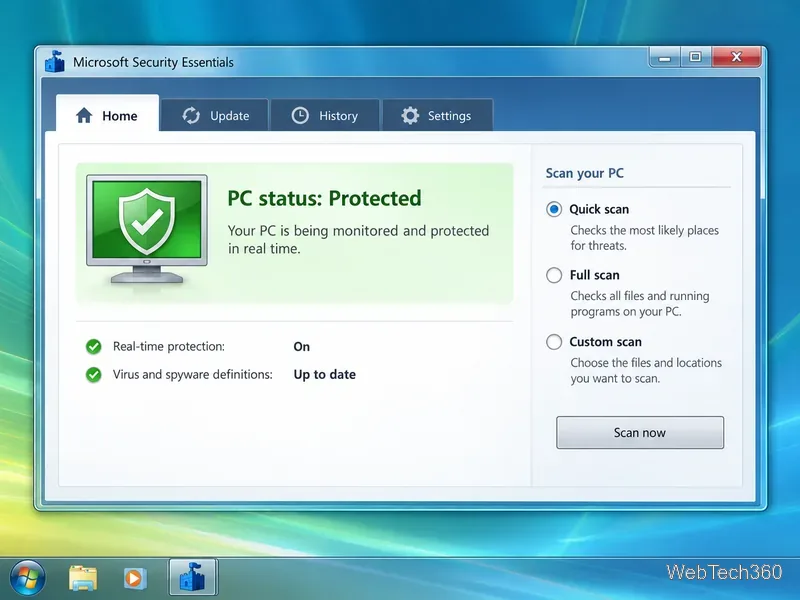Minimize the Microsoft Security Essentials window
The width and height of the screenshot is (800, 600).
(664, 58)
